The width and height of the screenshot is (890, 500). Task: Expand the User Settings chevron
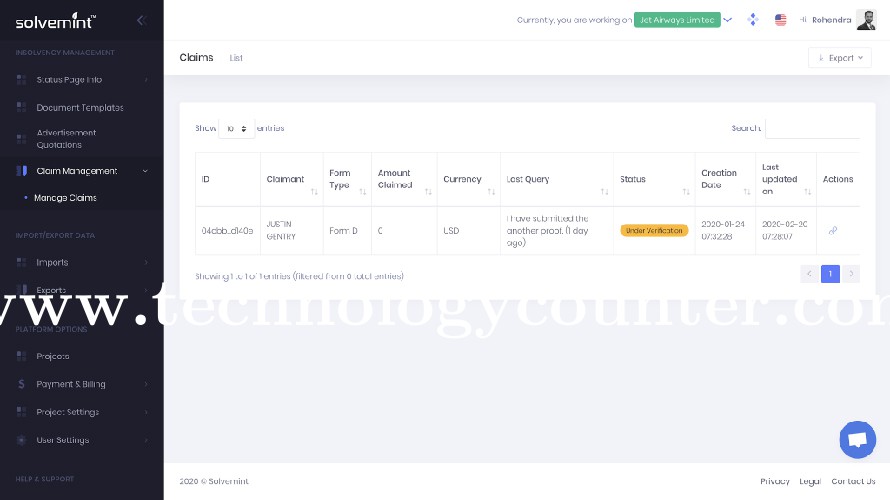[x=146, y=440]
